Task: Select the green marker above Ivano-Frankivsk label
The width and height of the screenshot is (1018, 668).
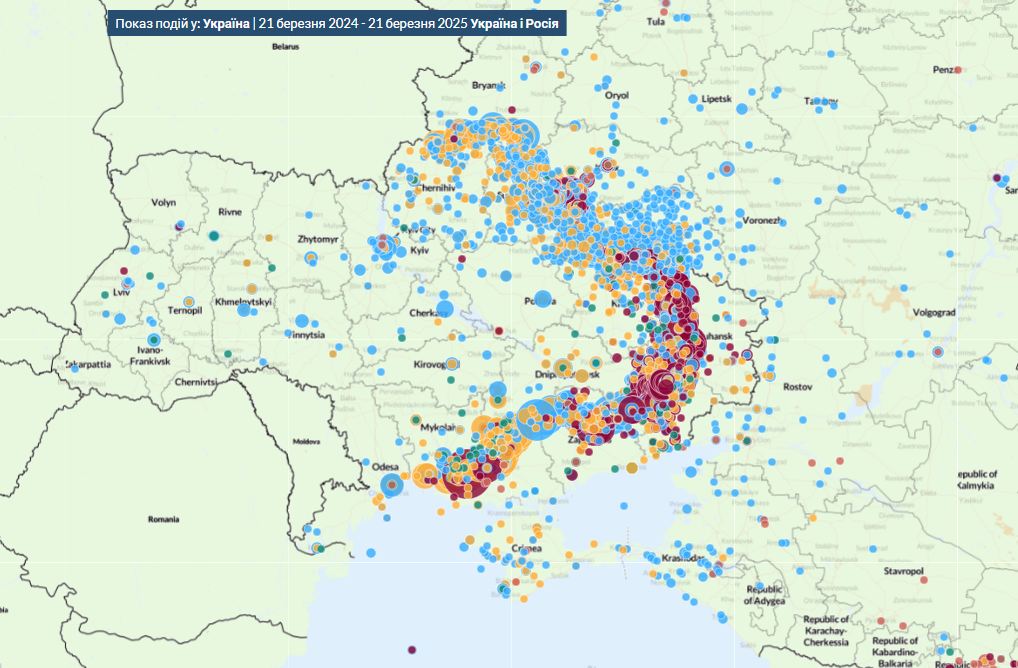Action: click(x=153, y=341)
